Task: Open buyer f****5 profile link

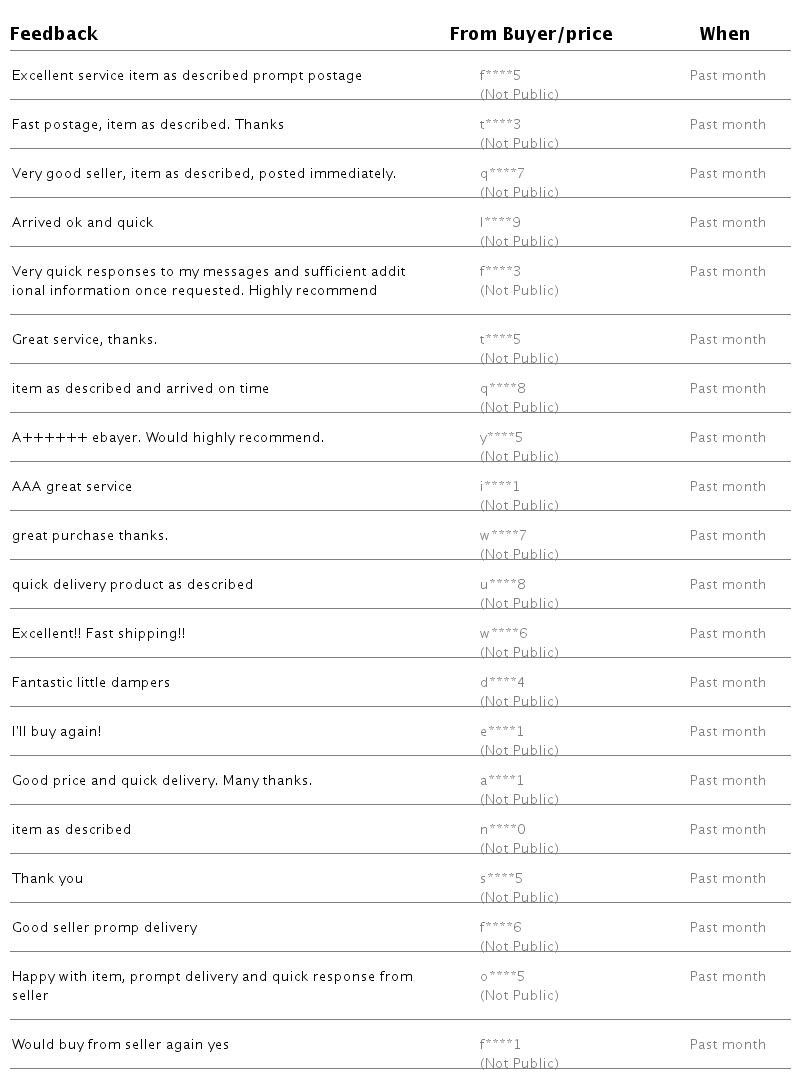Action: [501, 76]
